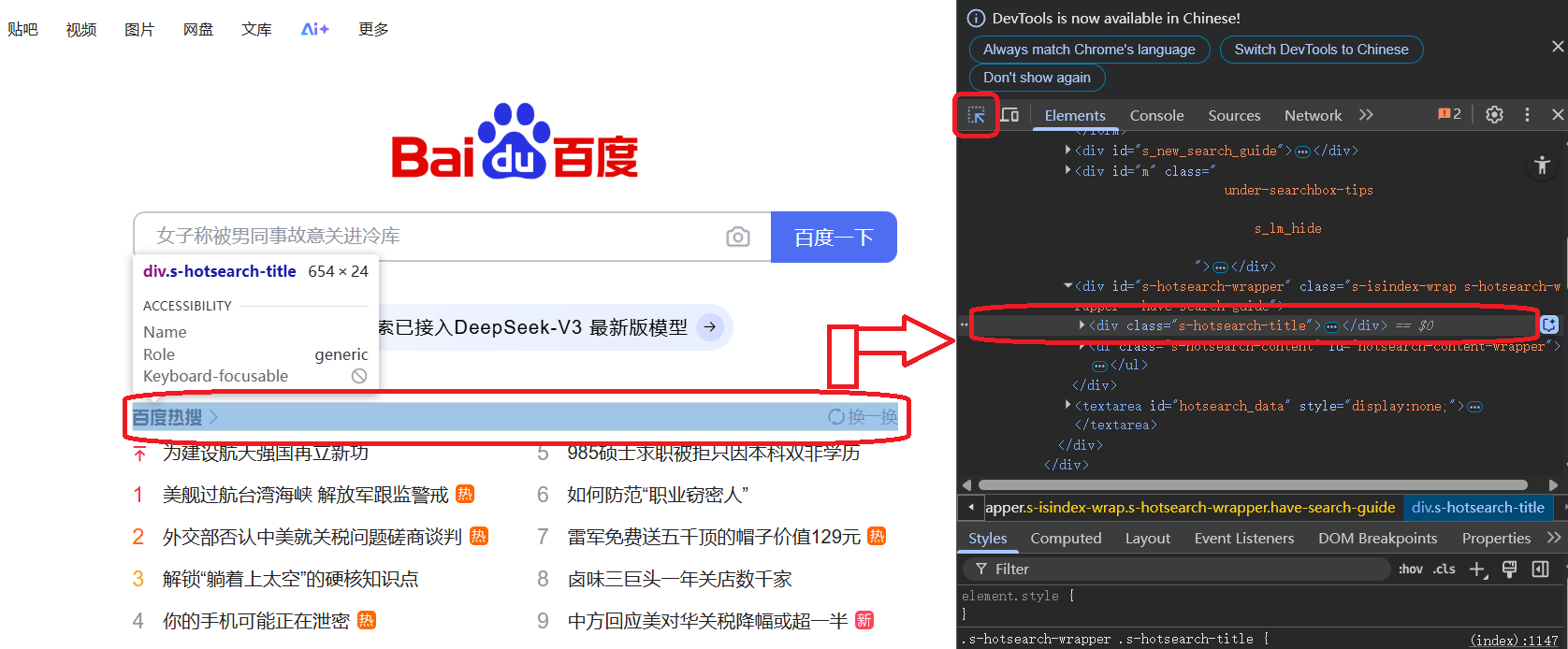Show more DevTools tabs chevron

(x=1366, y=115)
